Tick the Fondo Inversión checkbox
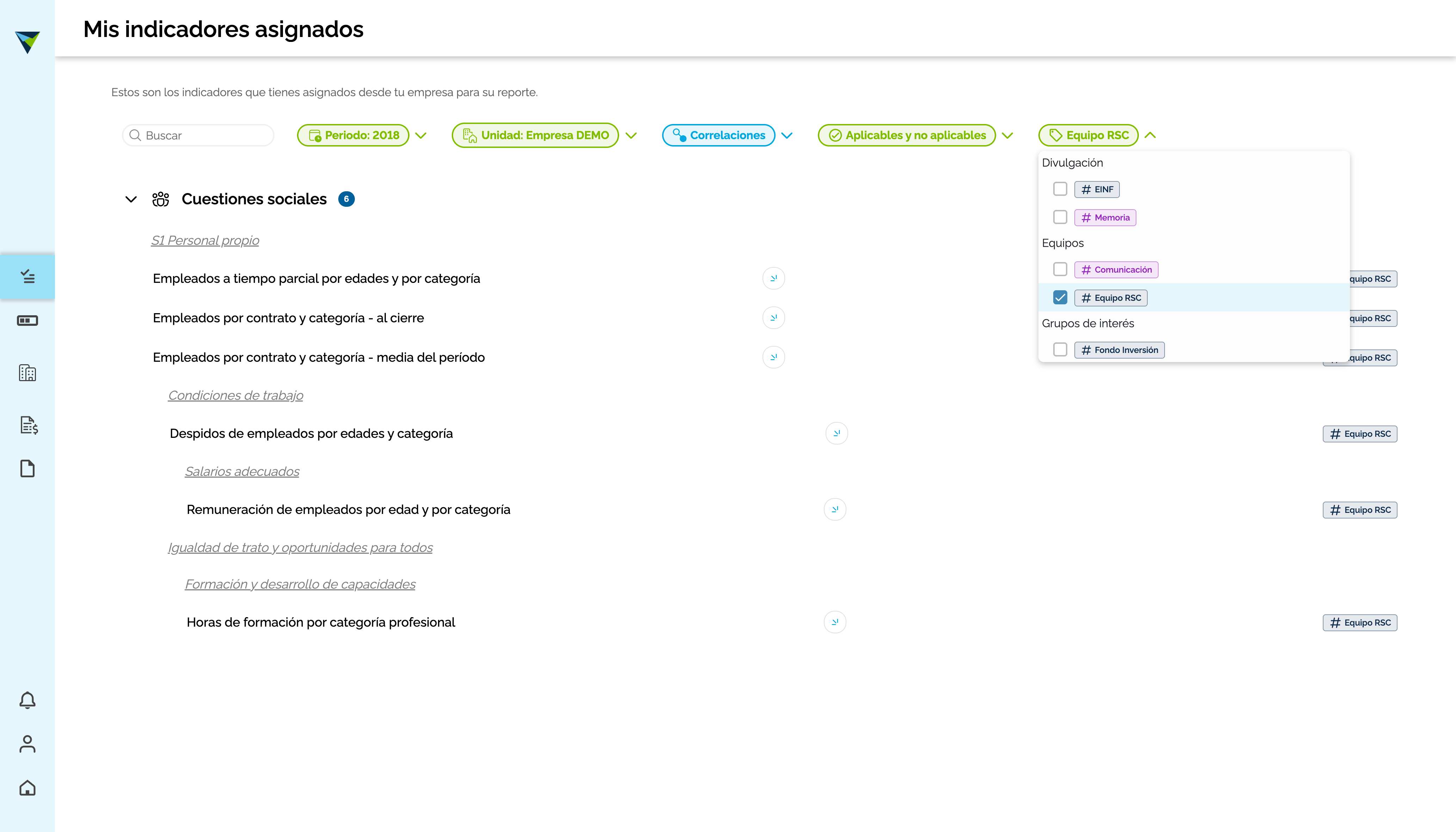The image size is (1456, 832). pyautogui.click(x=1060, y=350)
